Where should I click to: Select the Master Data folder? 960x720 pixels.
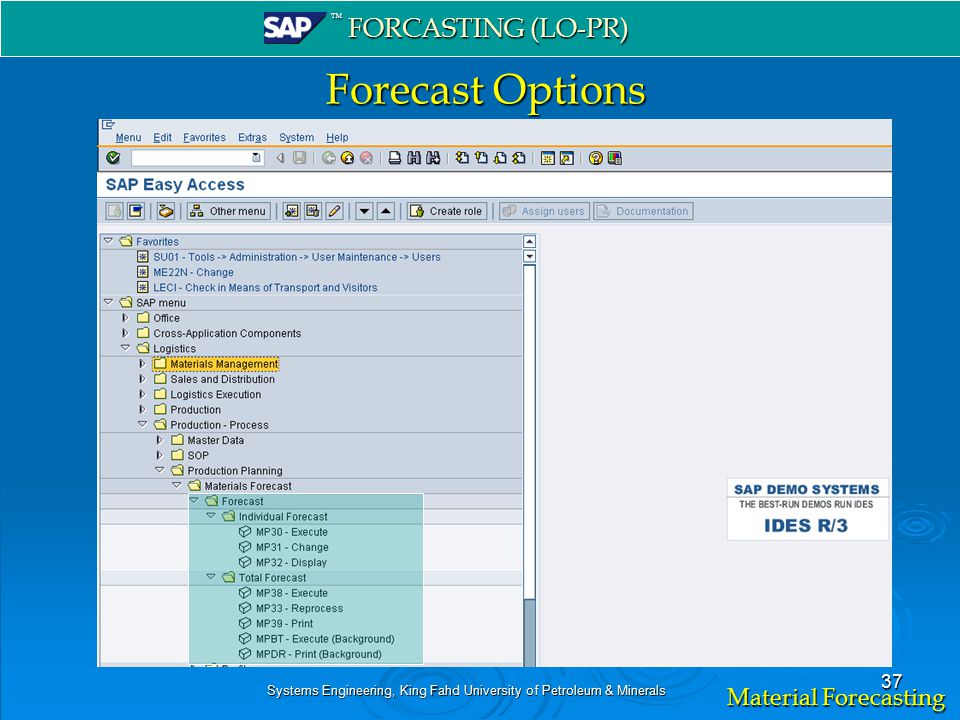click(216, 440)
